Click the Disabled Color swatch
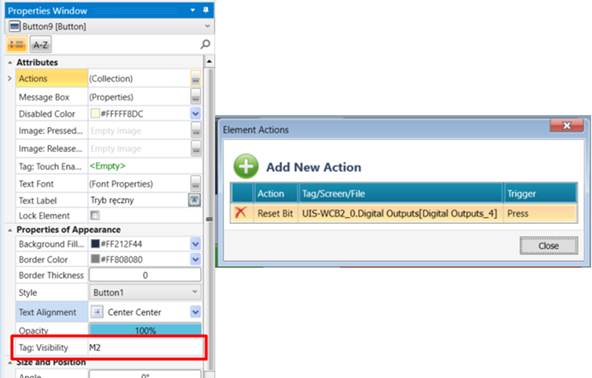Viewport: 592px width, 378px height. (95, 113)
